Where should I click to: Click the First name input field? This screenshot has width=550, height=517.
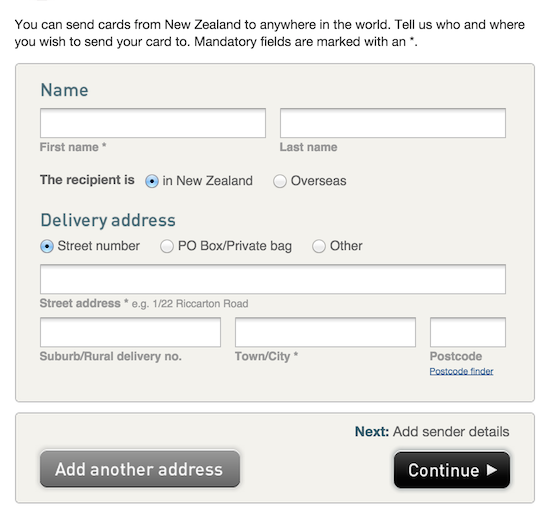point(153,123)
